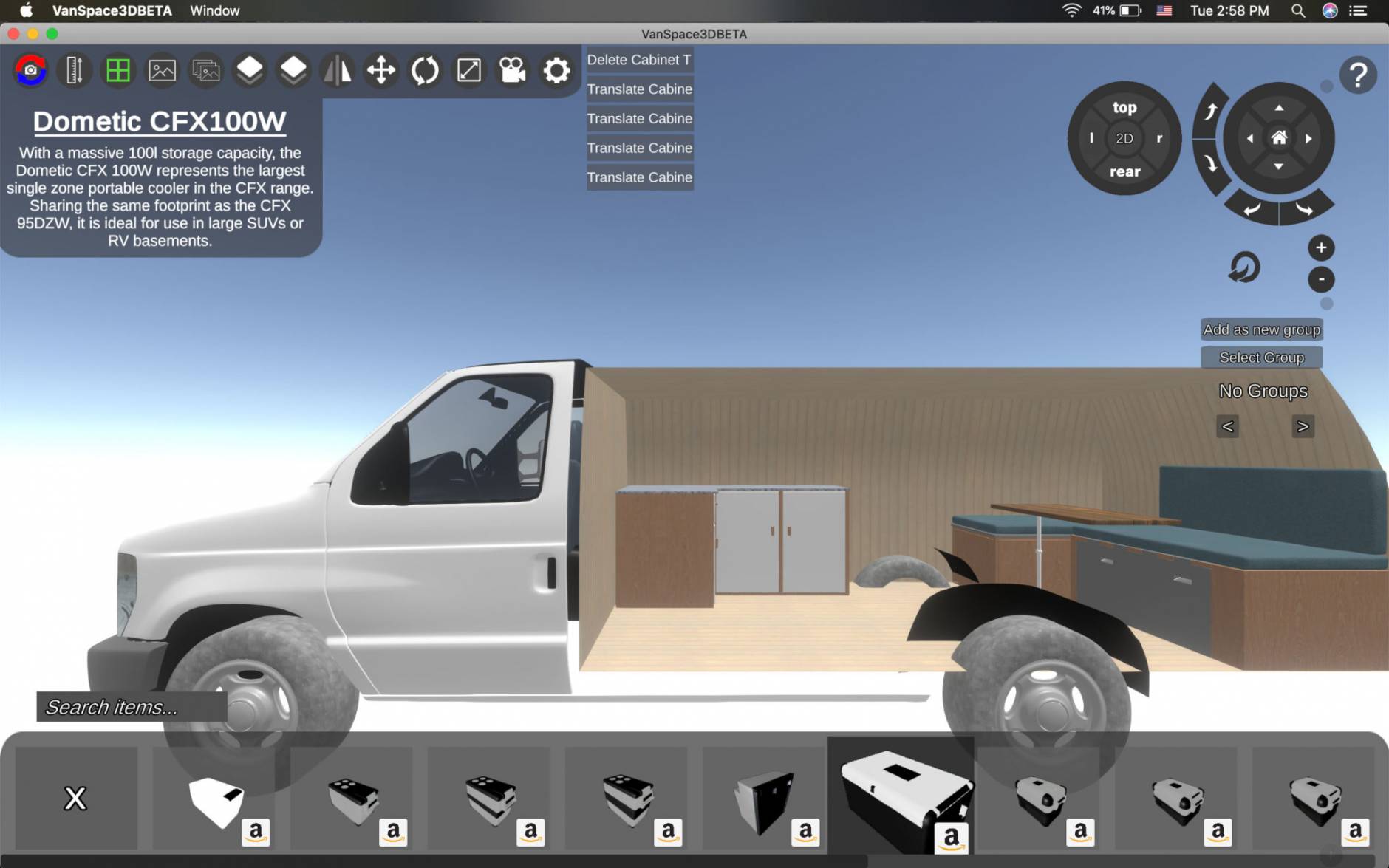Click the Delete Cabinet T button
Screen dimensions: 1389x868
point(638,59)
